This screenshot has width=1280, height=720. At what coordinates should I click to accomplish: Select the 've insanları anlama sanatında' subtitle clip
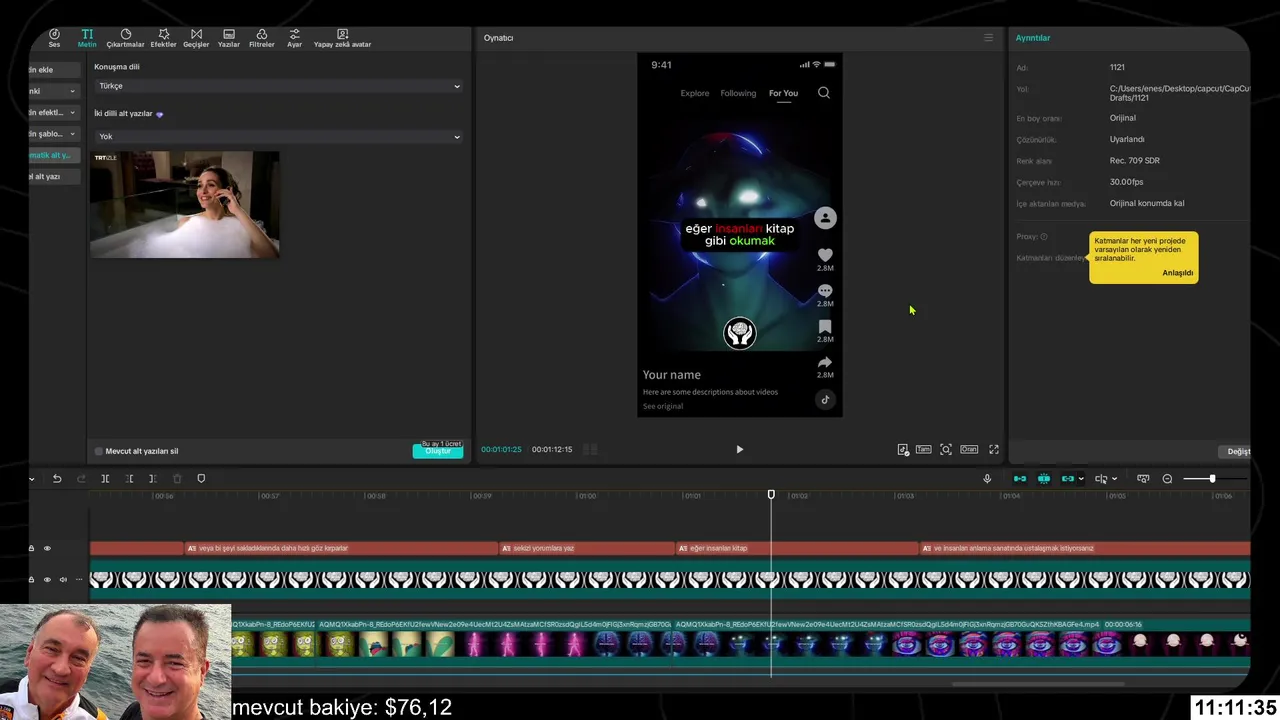1085,548
